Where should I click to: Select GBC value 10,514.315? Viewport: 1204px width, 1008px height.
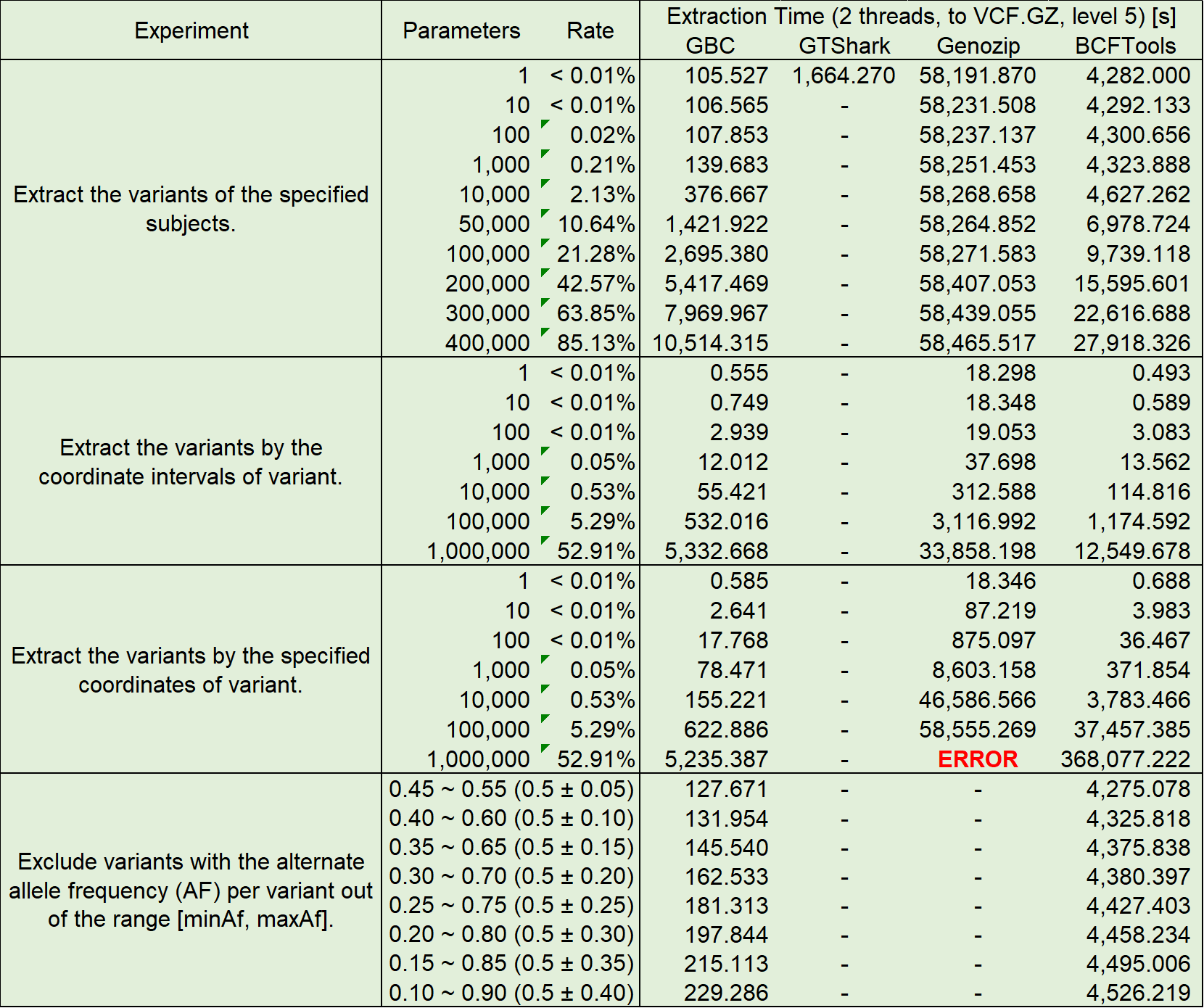pyautogui.click(x=710, y=343)
